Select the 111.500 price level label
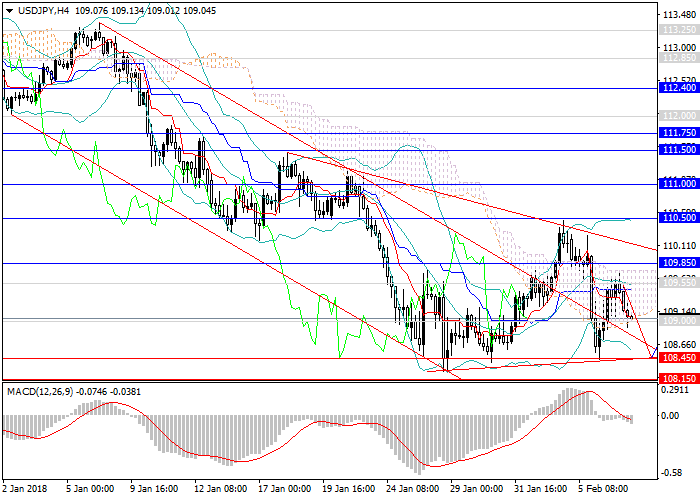700x500 pixels. (x=678, y=150)
